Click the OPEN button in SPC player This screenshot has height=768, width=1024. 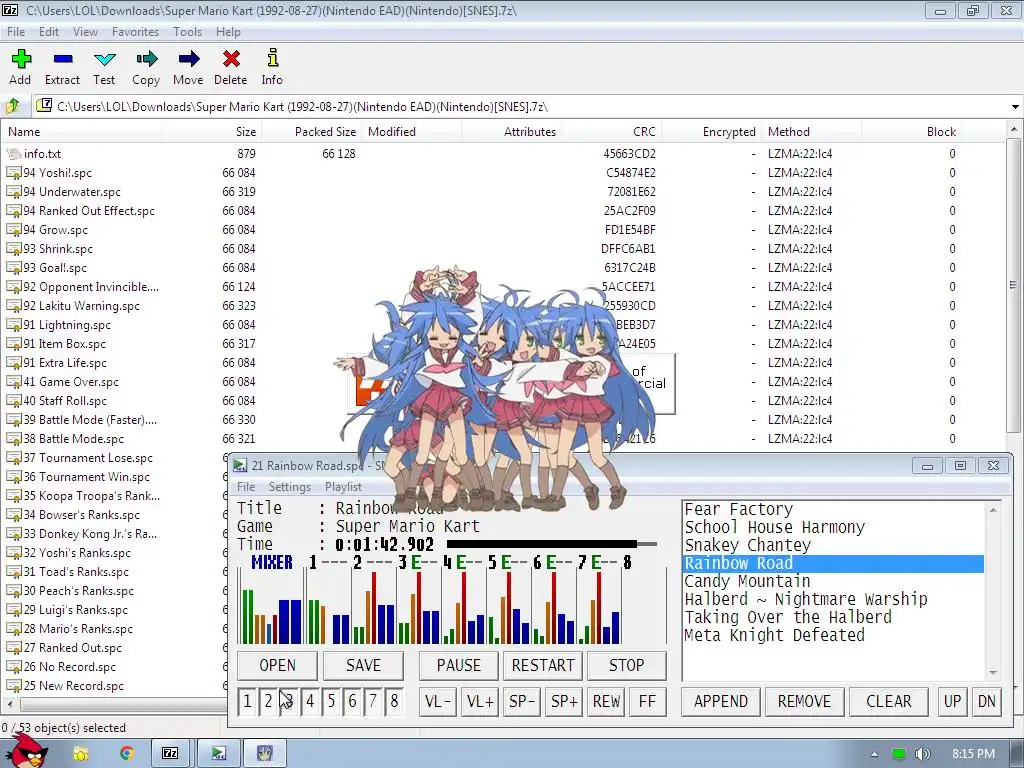(x=278, y=665)
